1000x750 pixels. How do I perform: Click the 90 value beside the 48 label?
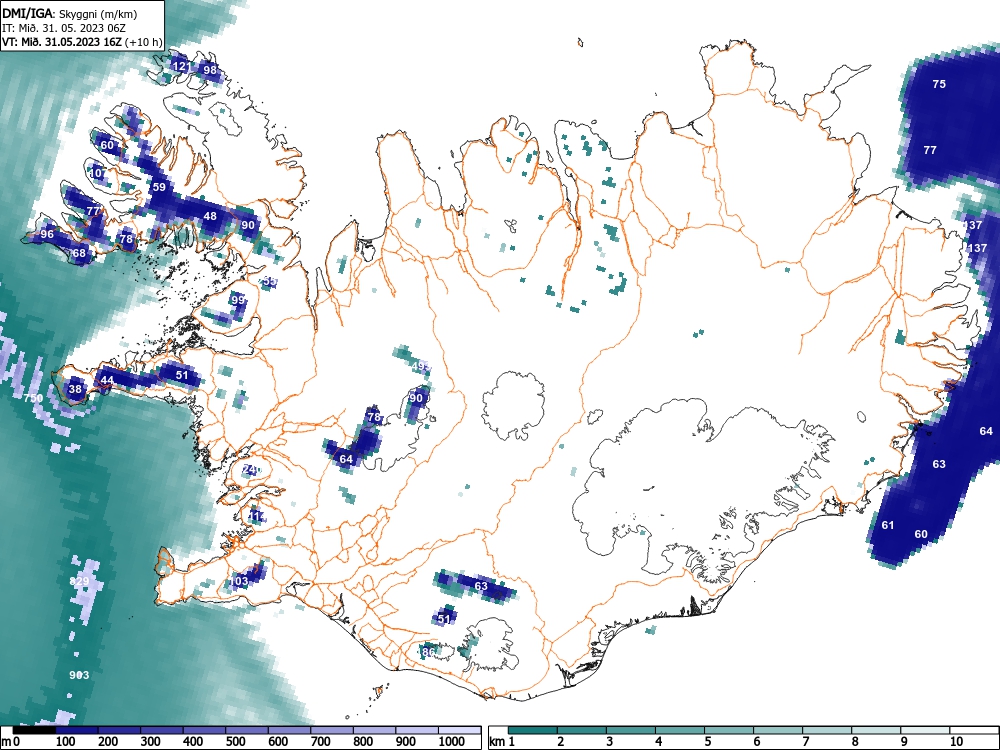pos(247,224)
